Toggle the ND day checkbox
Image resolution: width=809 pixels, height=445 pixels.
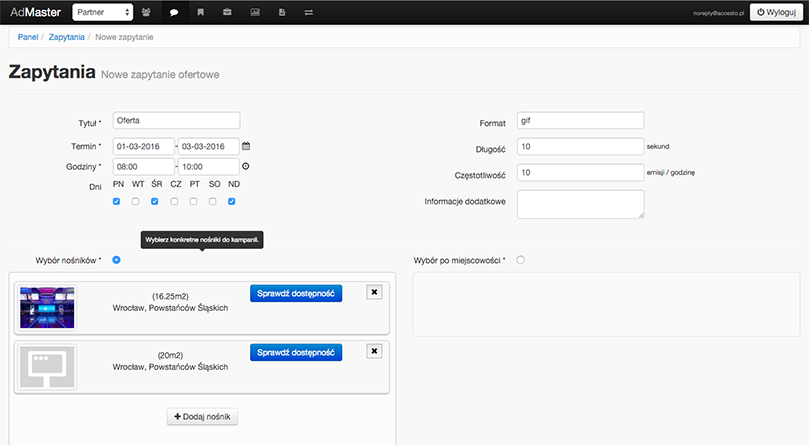(232, 201)
